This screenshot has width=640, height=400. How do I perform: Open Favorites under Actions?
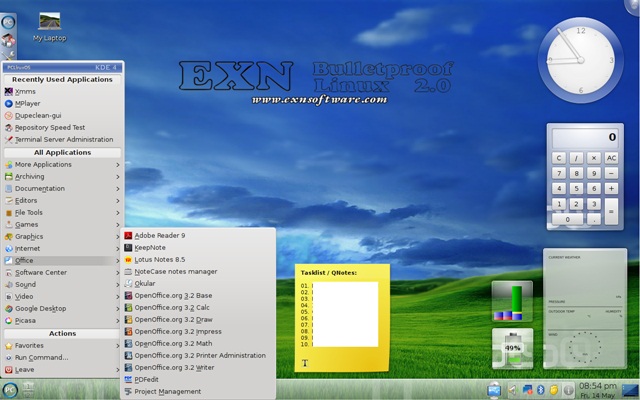[62, 345]
